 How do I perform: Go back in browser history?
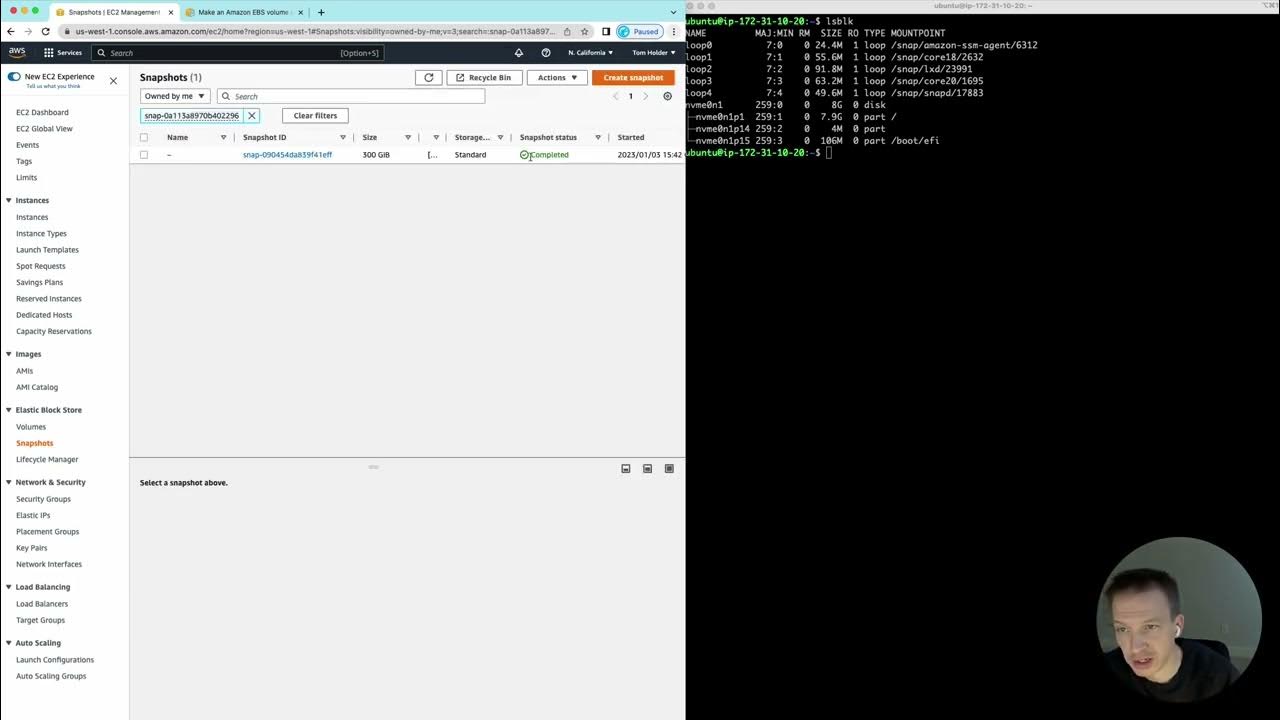pos(10,31)
